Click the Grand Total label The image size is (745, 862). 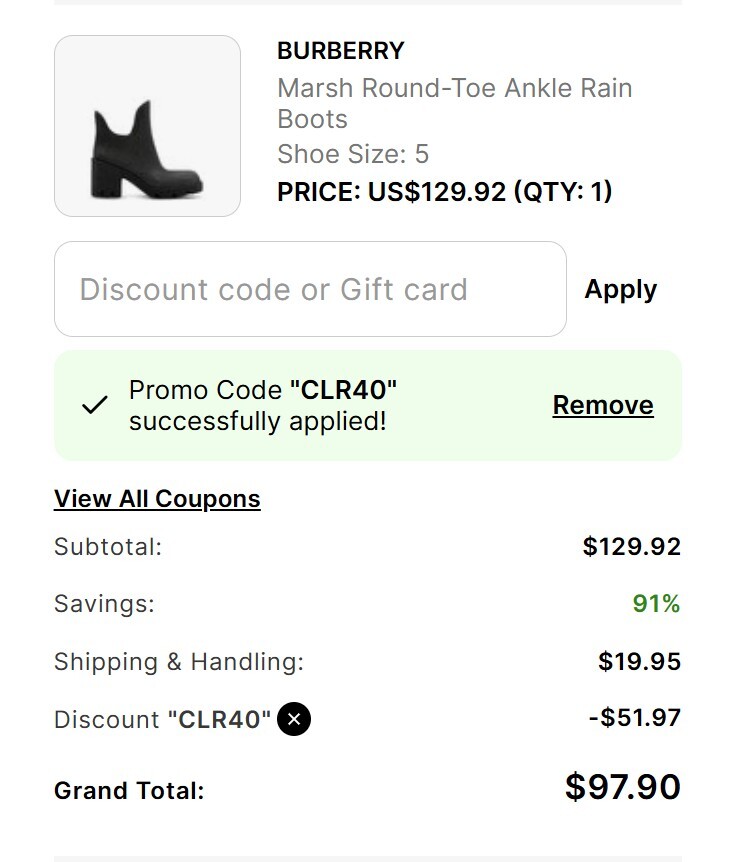(x=129, y=791)
